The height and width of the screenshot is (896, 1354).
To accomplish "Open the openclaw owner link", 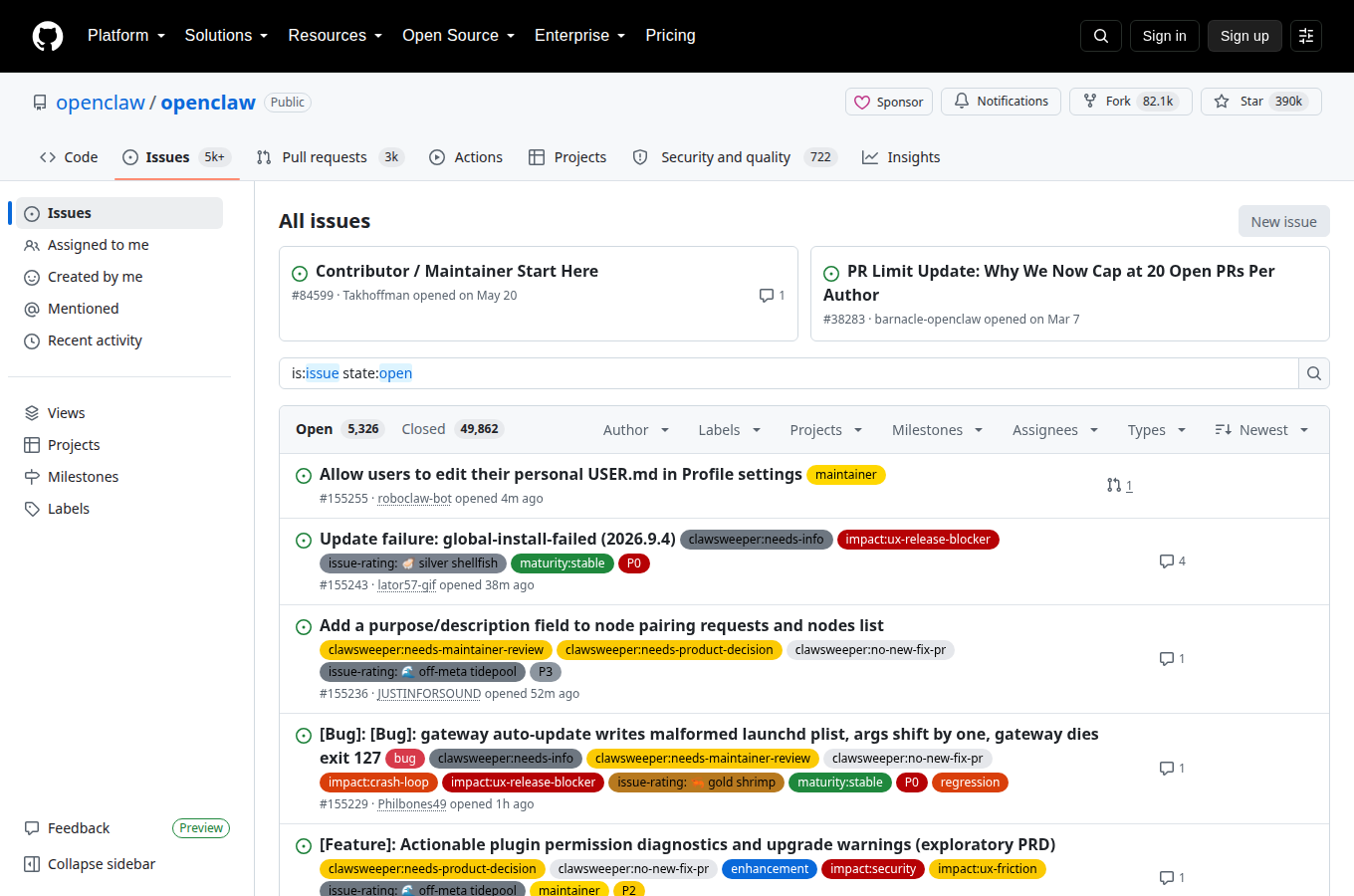I will [101, 103].
